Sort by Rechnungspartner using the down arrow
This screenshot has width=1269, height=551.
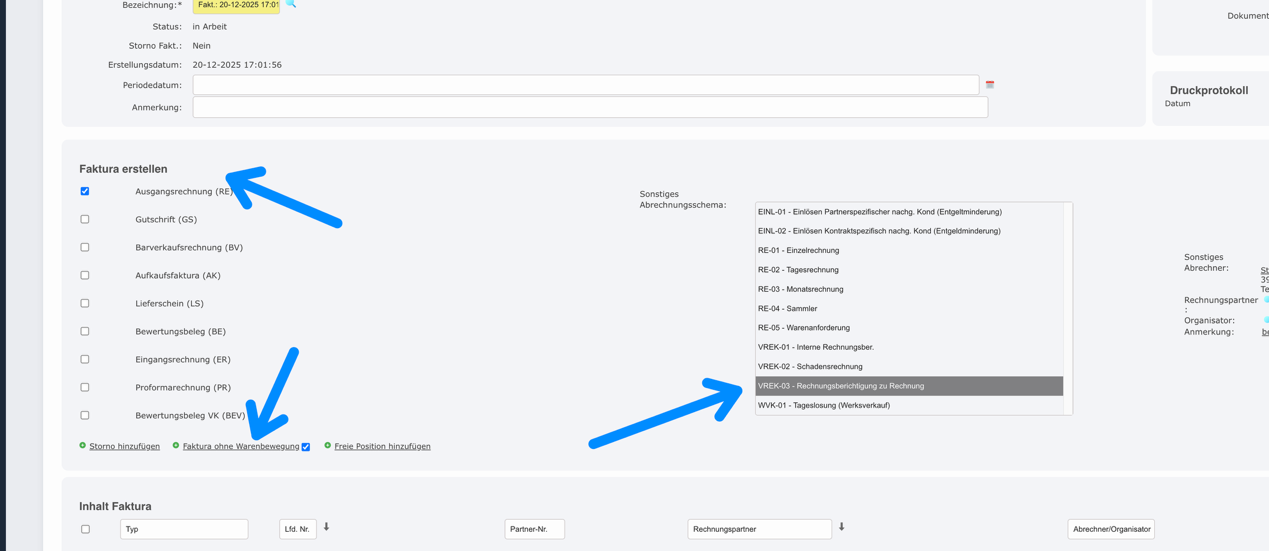pyautogui.click(x=841, y=527)
